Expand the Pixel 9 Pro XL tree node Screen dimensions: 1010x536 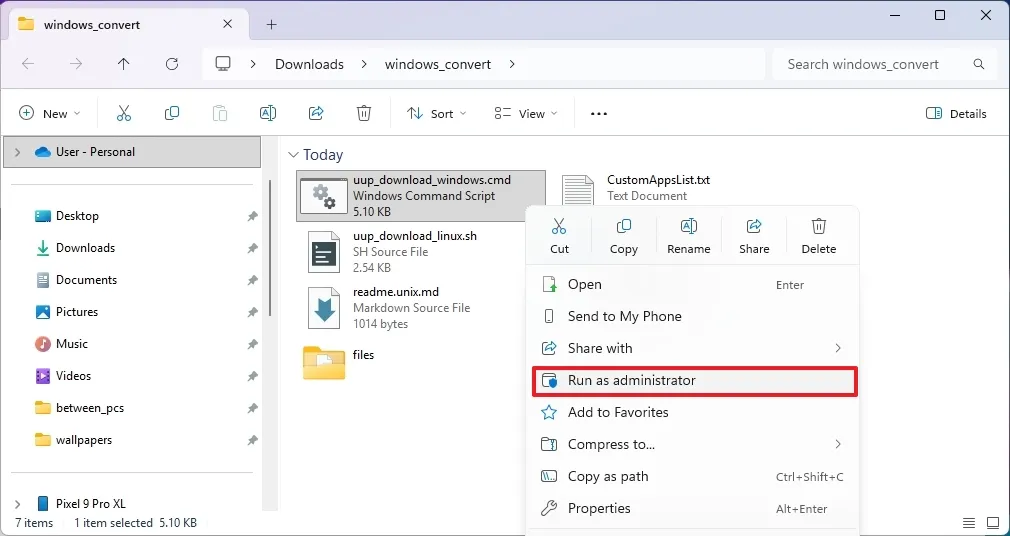point(17,504)
